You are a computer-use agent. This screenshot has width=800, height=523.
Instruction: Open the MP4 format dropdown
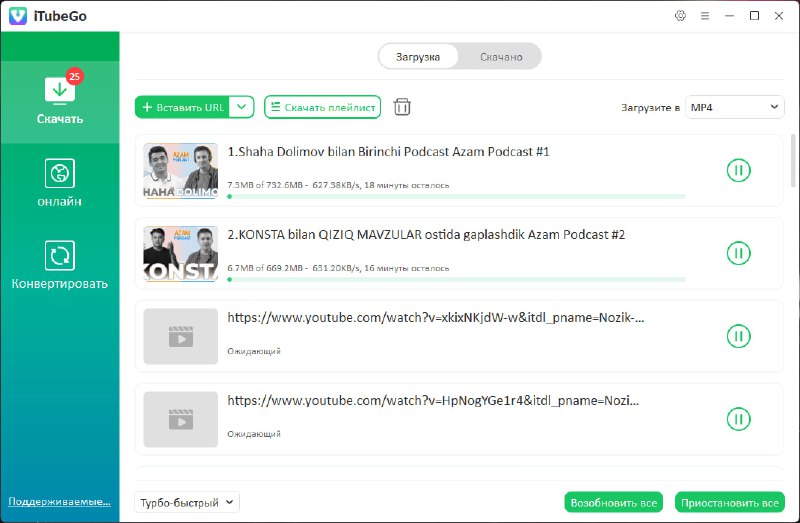734,107
